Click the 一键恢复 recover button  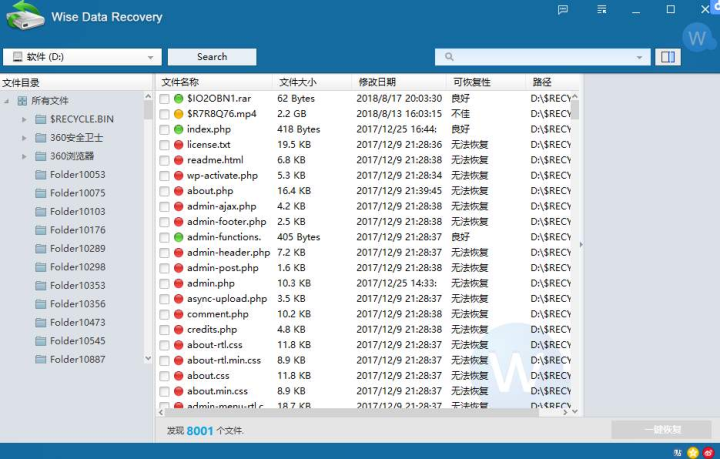pos(661,430)
